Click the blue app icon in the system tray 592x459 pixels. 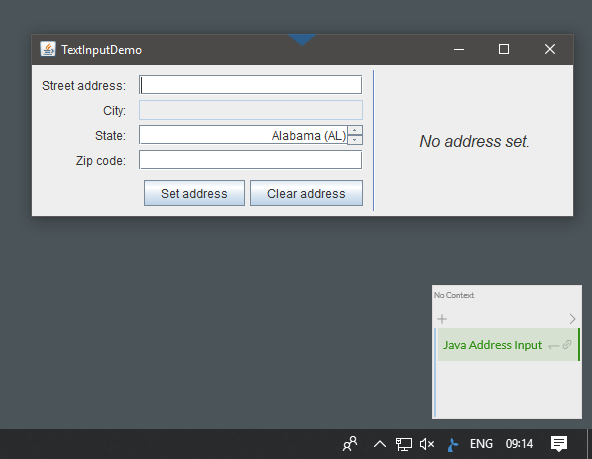[452, 444]
